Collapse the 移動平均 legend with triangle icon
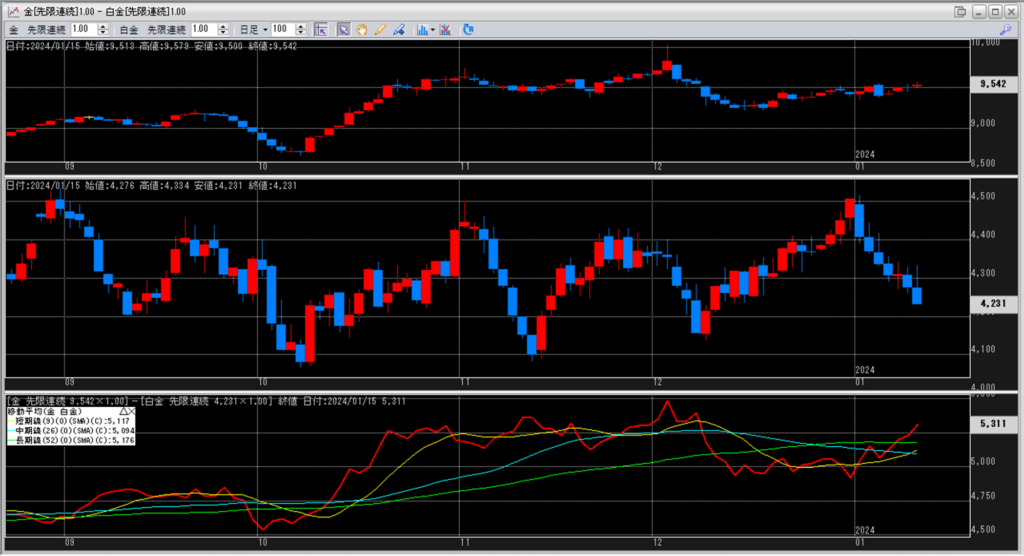This screenshot has height=556, width=1024. coord(123,411)
